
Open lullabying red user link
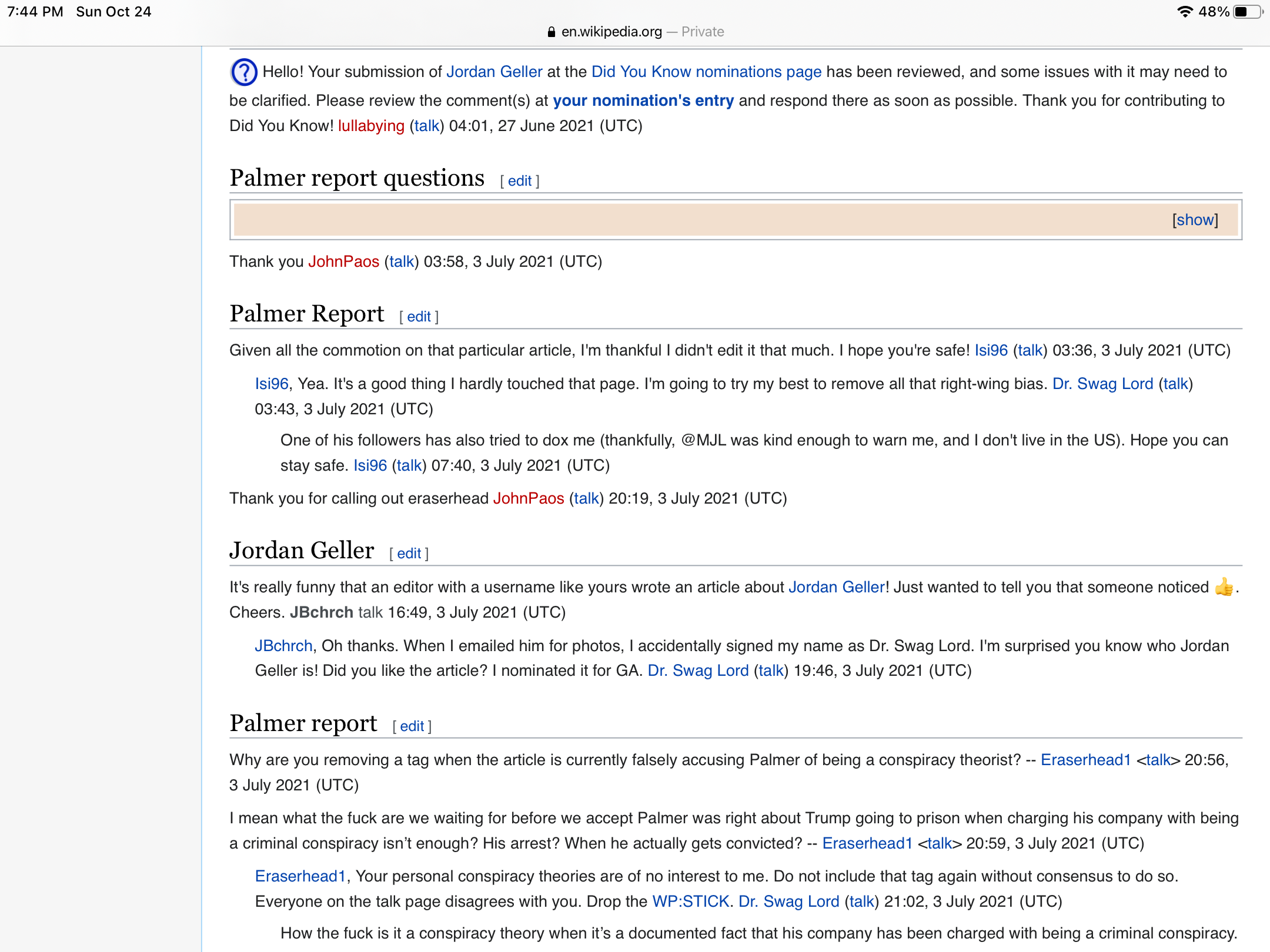pos(371,126)
